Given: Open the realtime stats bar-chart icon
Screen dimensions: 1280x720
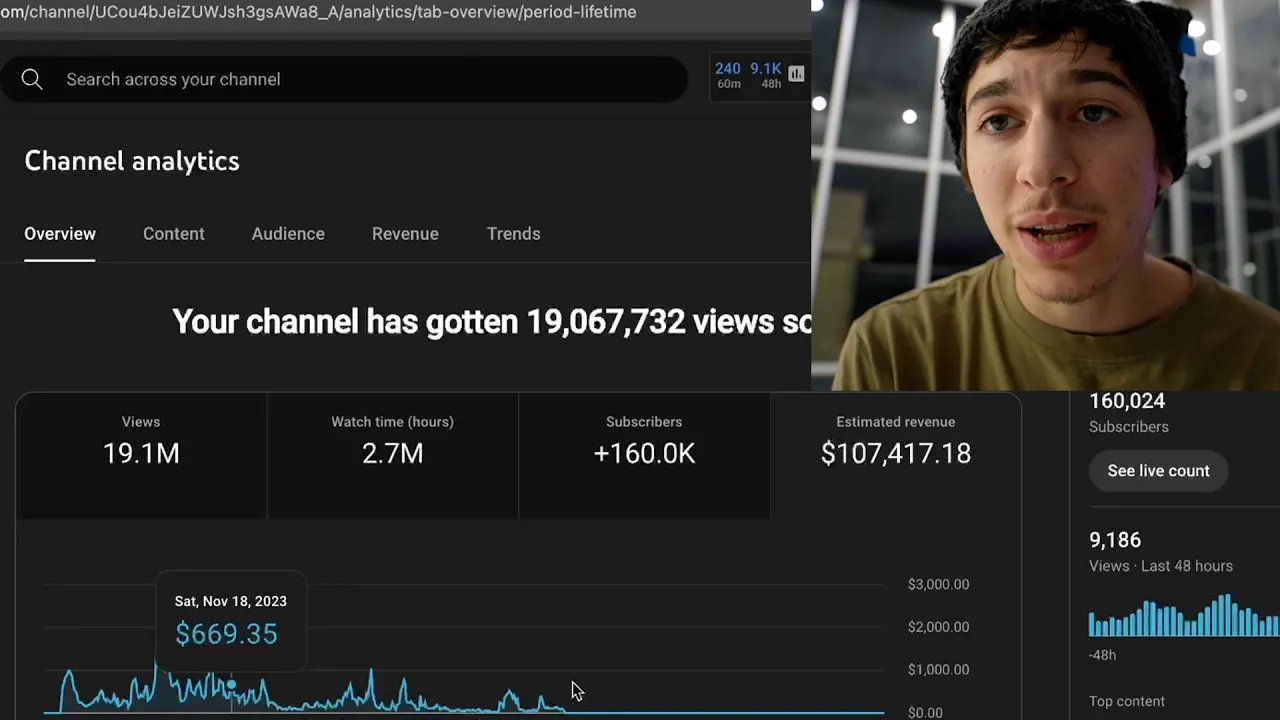Looking at the screenshot, I should (x=796, y=74).
